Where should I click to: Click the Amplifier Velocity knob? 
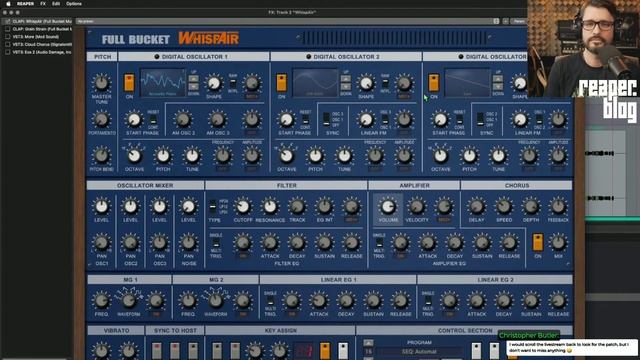pyautogui.click(x=416, y=207)
